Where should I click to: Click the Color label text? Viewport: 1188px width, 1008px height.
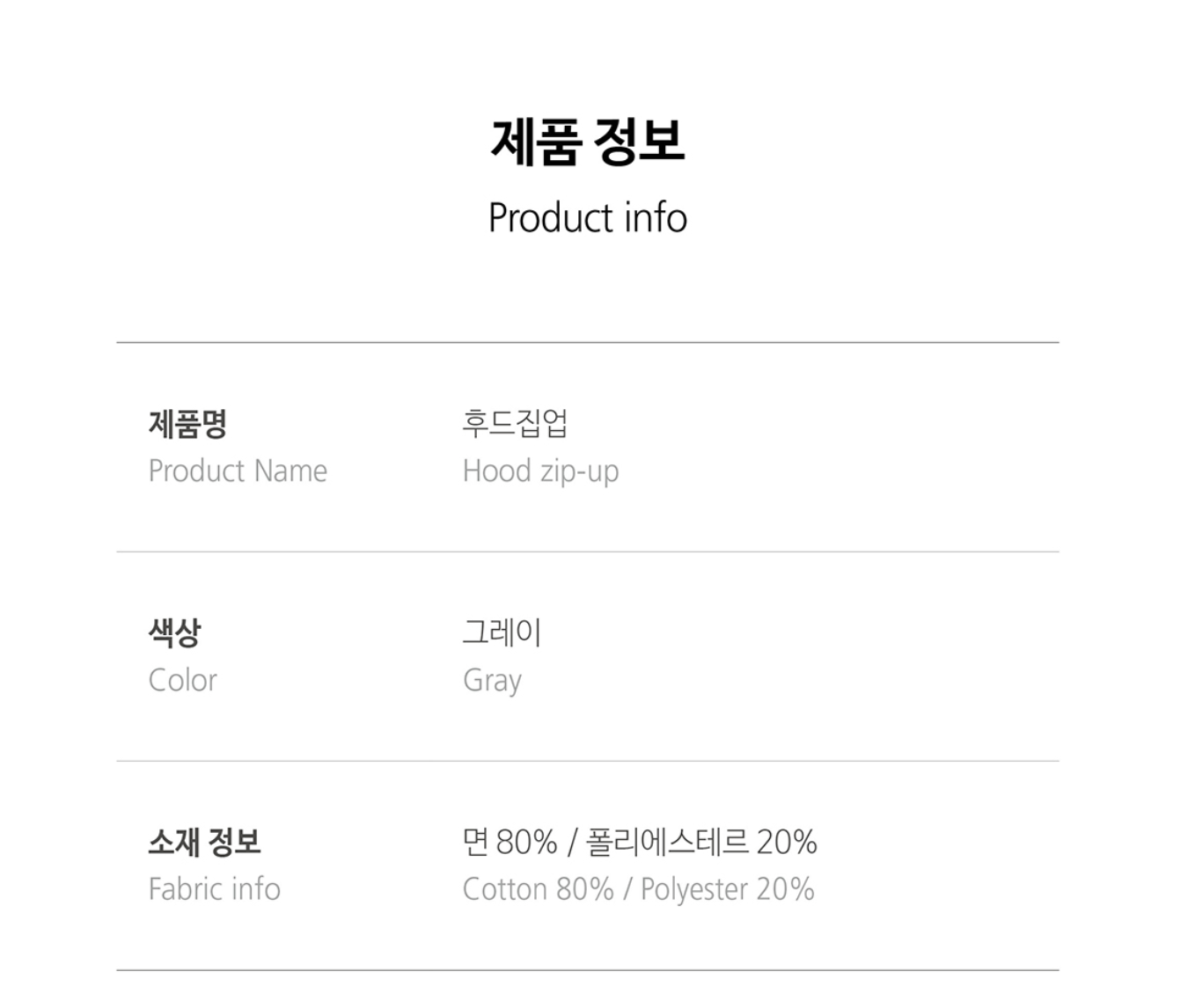coord(182,681)
